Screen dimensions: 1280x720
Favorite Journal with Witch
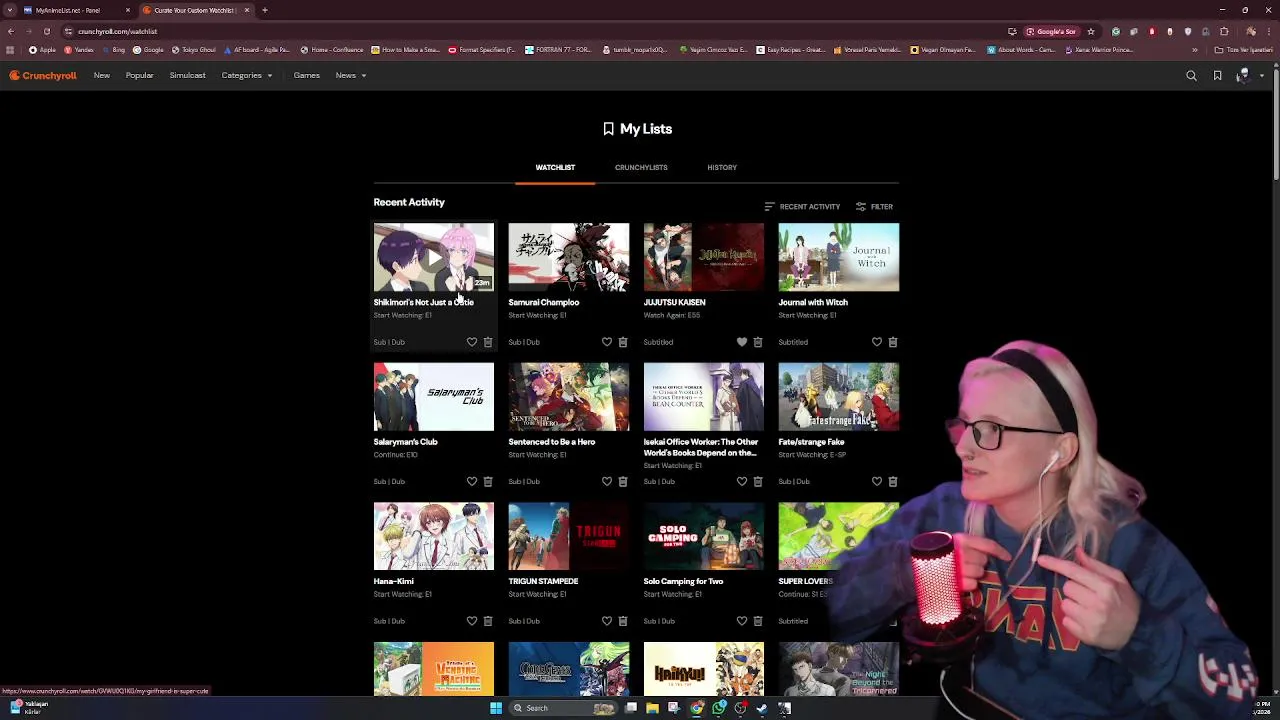point(877,342)
